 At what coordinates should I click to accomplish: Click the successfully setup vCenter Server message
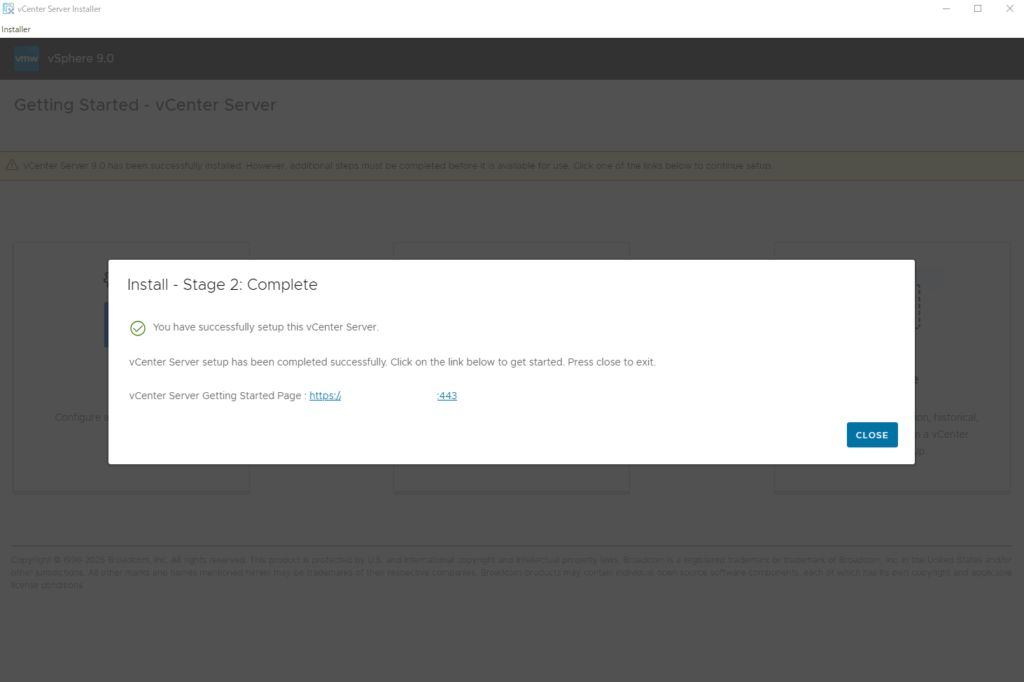[266, 328]
